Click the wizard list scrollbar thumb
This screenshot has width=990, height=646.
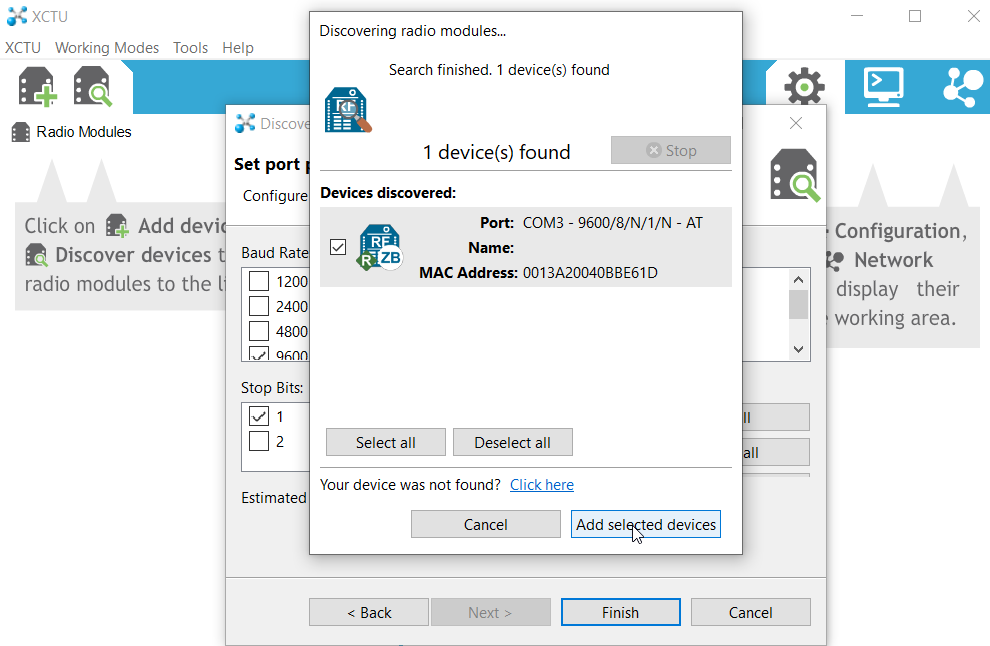click(x=798, y=304)
